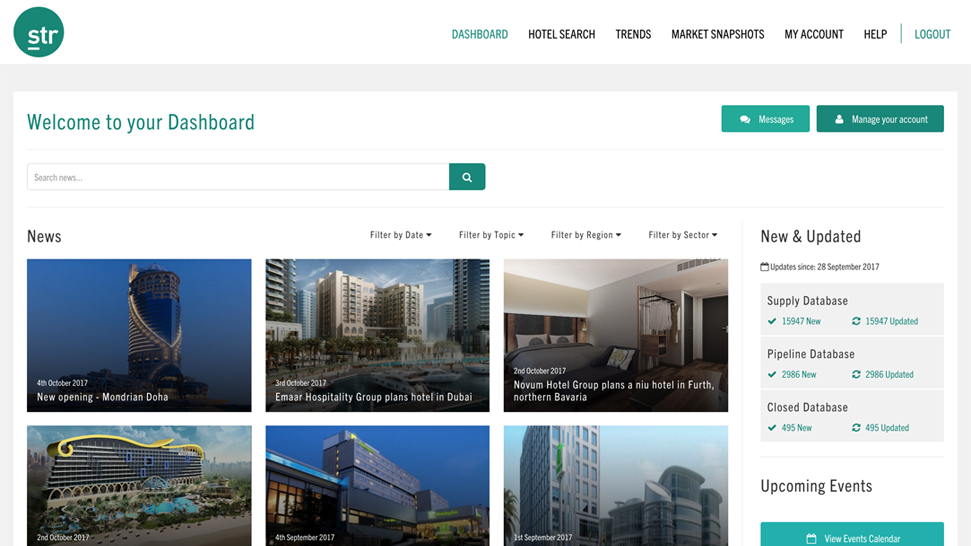Open the Emaar Hospitality Dubai news card

coord(377,336)
